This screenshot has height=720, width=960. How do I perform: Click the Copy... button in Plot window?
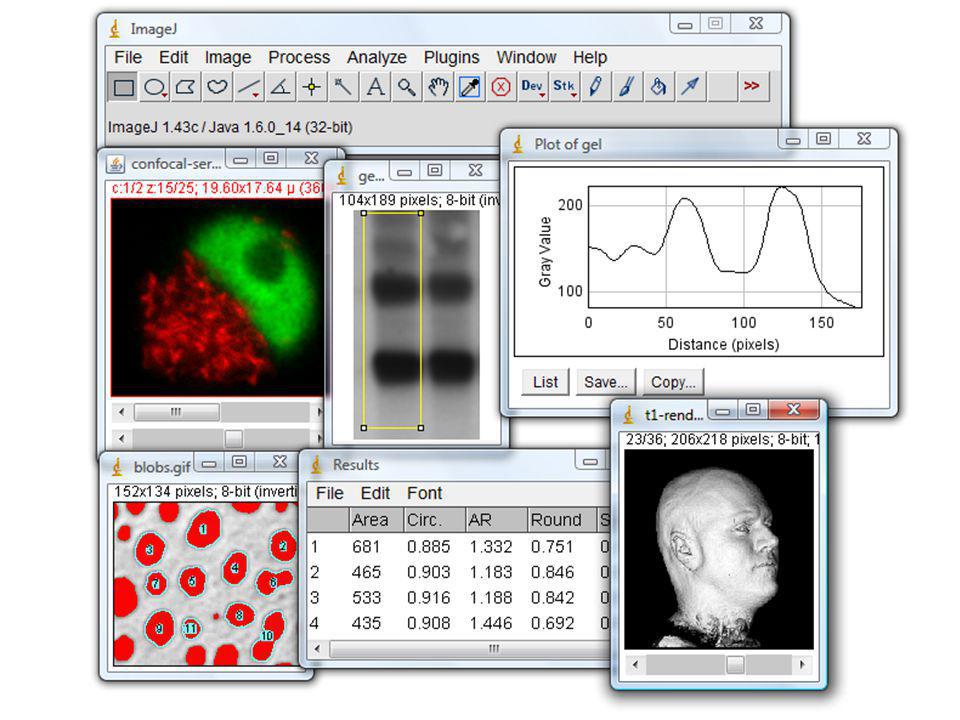point(673,382)
